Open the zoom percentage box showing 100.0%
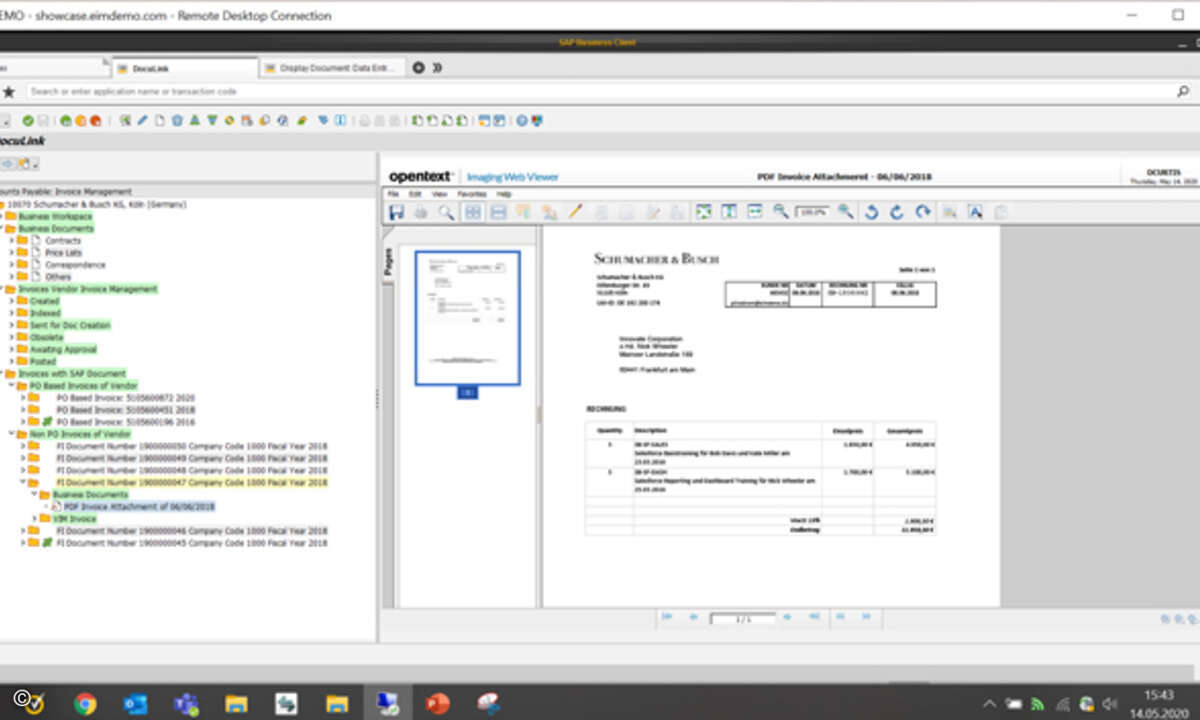Viewport: 1200px width, 720px height. [813, 212]
